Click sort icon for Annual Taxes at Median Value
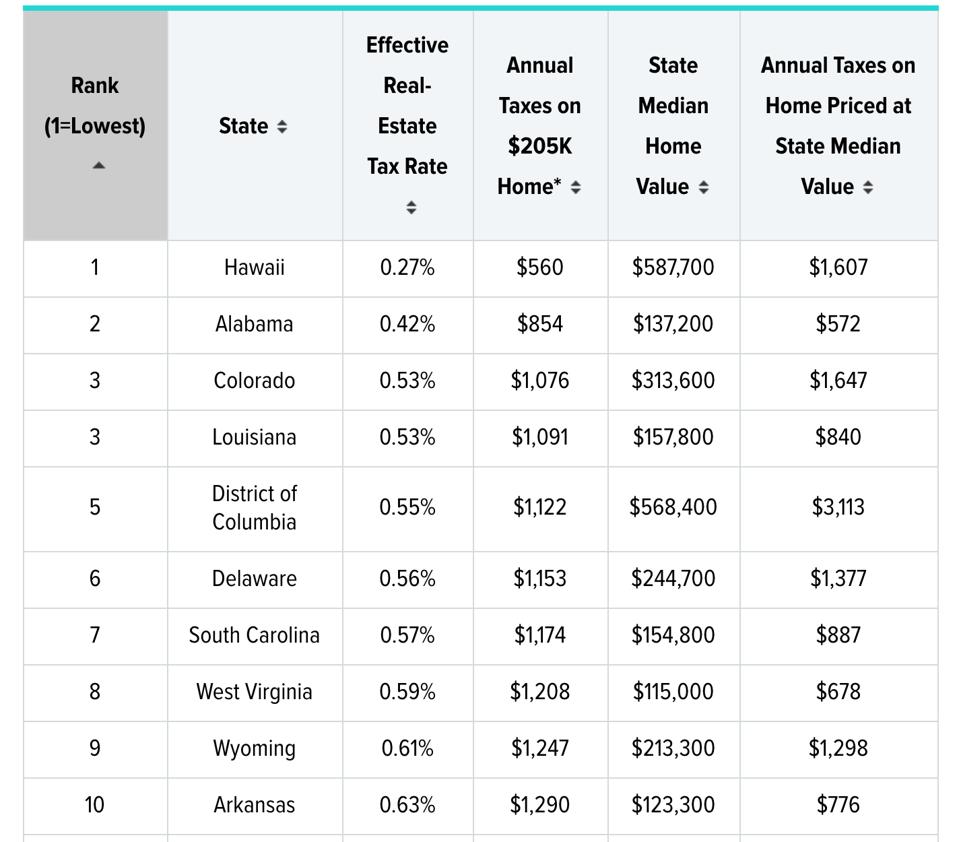959x842 pixels. click(867, 188)
